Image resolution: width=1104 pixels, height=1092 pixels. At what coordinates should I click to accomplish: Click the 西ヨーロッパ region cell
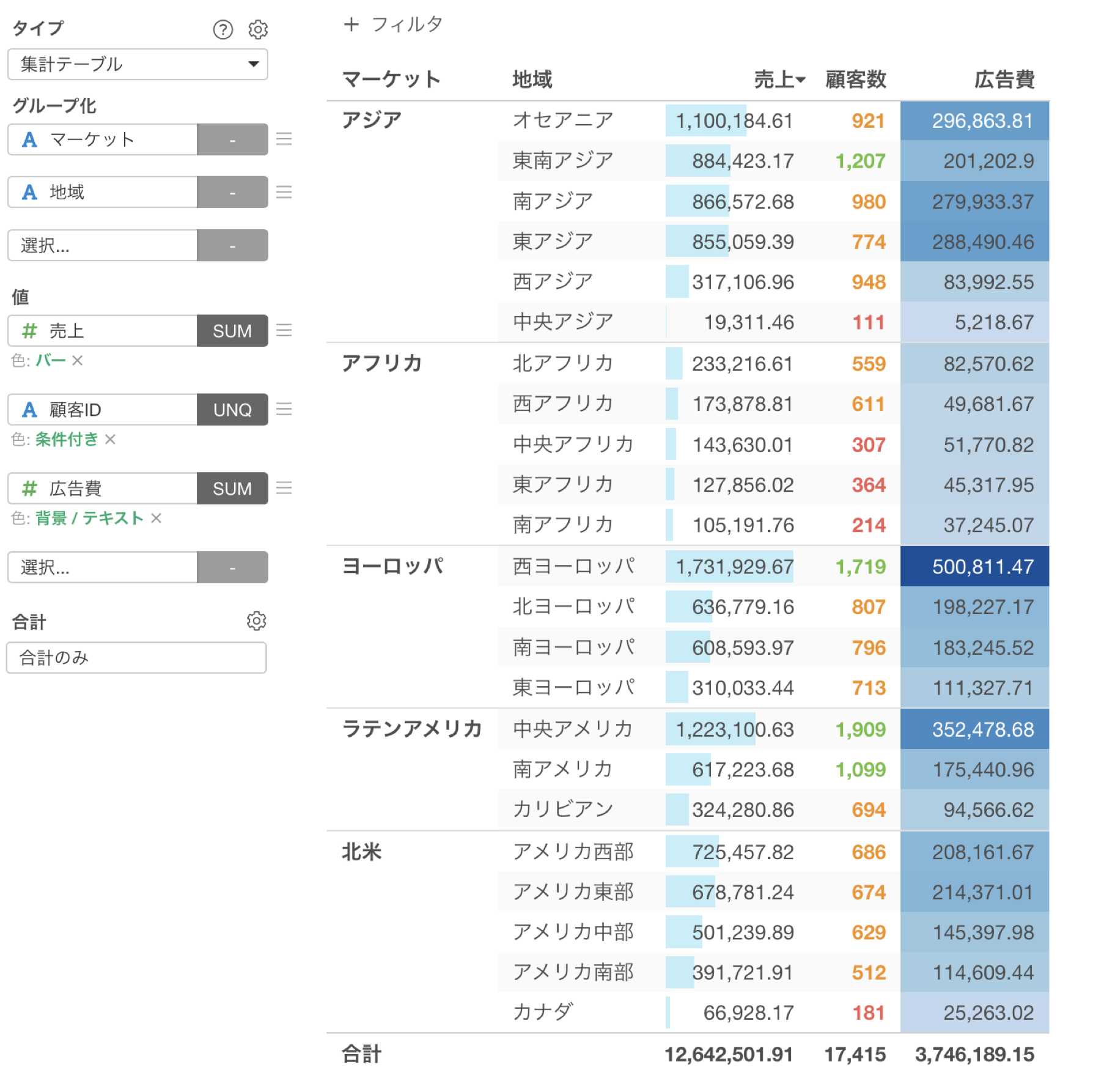click(573, 566)
